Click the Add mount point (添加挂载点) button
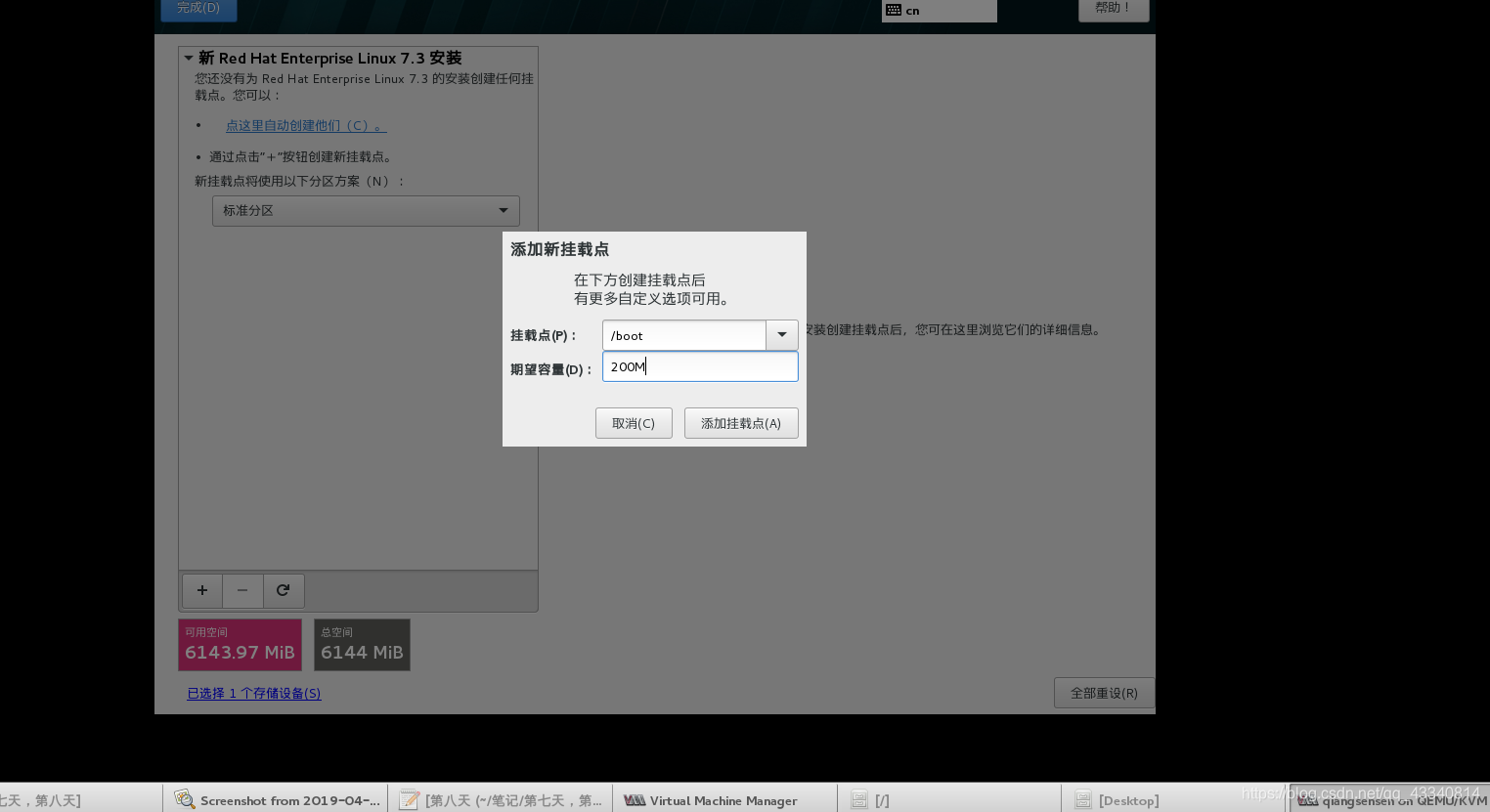The height and width of the screenshot is (812, 1490). click(x=741, y=423)
